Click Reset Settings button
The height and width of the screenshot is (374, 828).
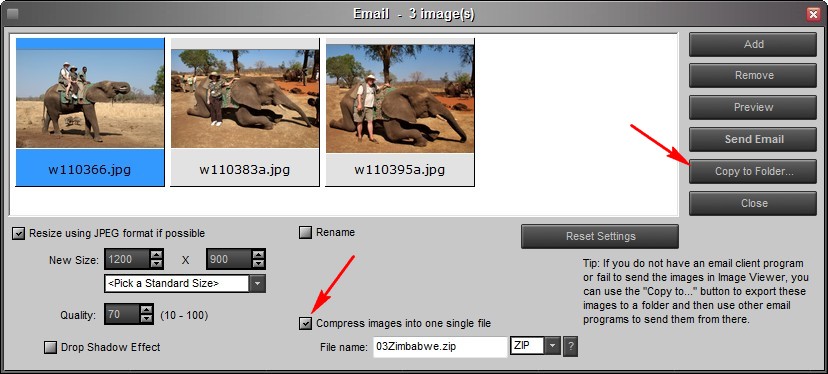pyautogui.click(x=600, y=236)
